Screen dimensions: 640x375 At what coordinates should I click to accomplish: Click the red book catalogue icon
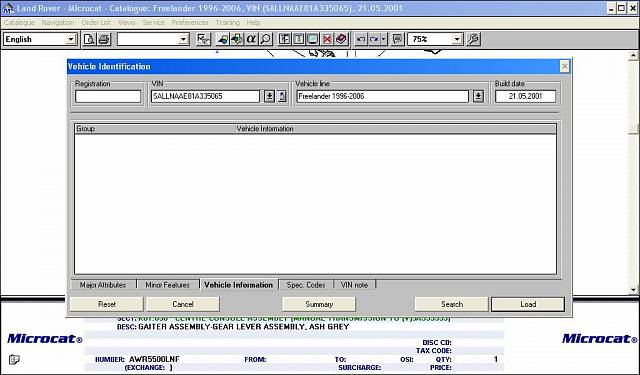[341, 39]
